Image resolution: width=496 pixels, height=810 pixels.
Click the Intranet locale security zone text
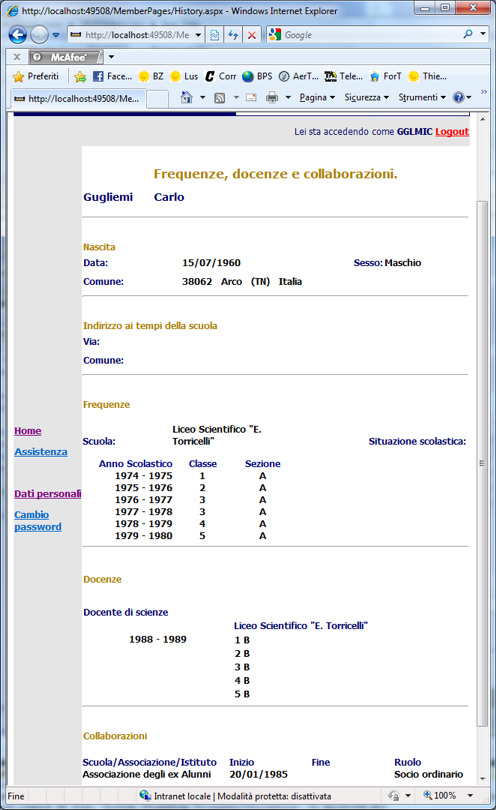242,796
